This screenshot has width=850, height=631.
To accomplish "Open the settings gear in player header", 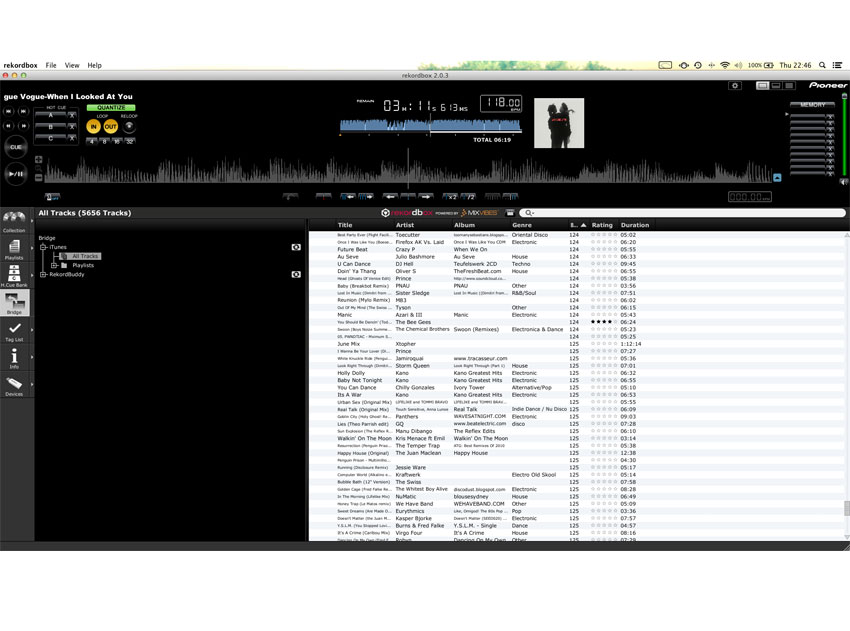I will click(x=735, y=86).
